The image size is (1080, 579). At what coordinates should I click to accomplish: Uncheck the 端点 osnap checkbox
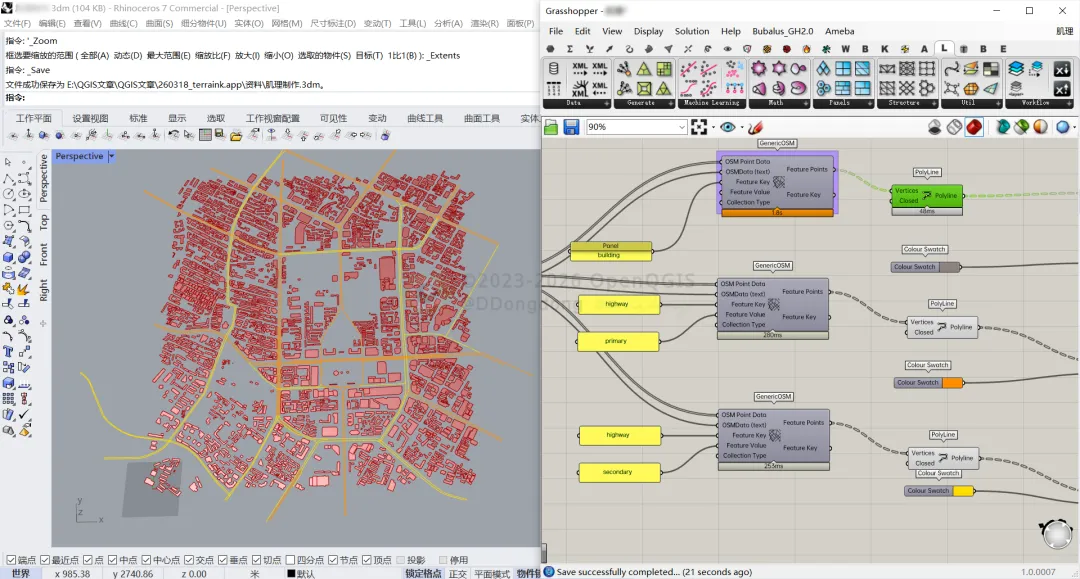(x=11, y=560)
